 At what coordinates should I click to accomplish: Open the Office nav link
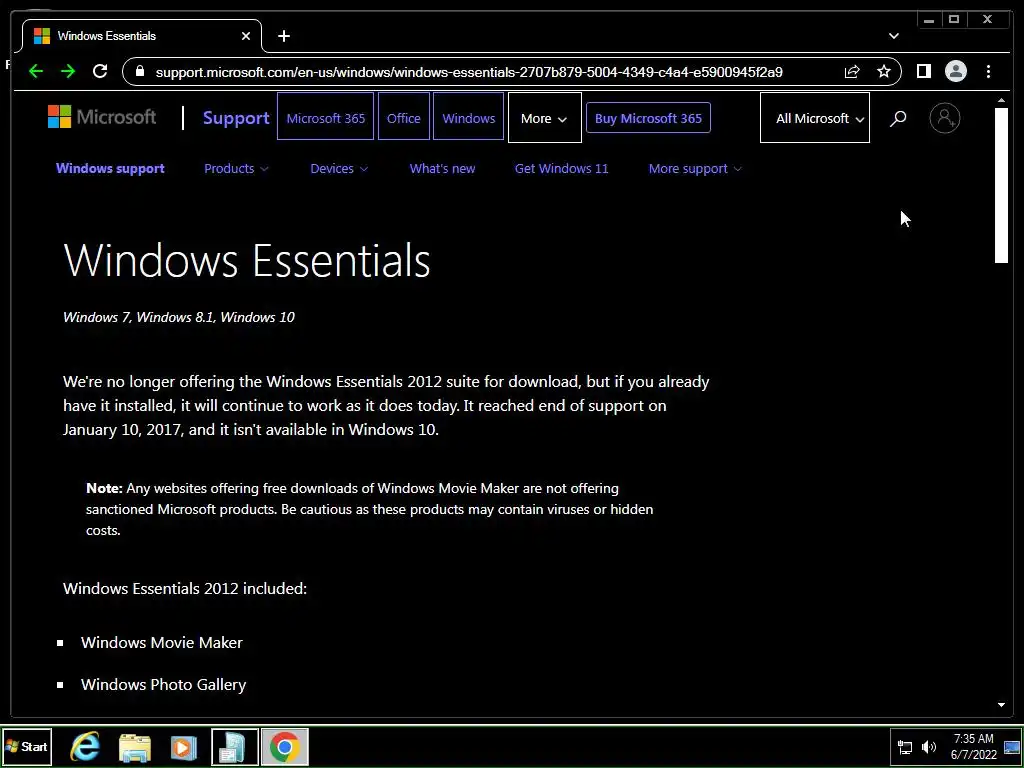coord(404,118)
